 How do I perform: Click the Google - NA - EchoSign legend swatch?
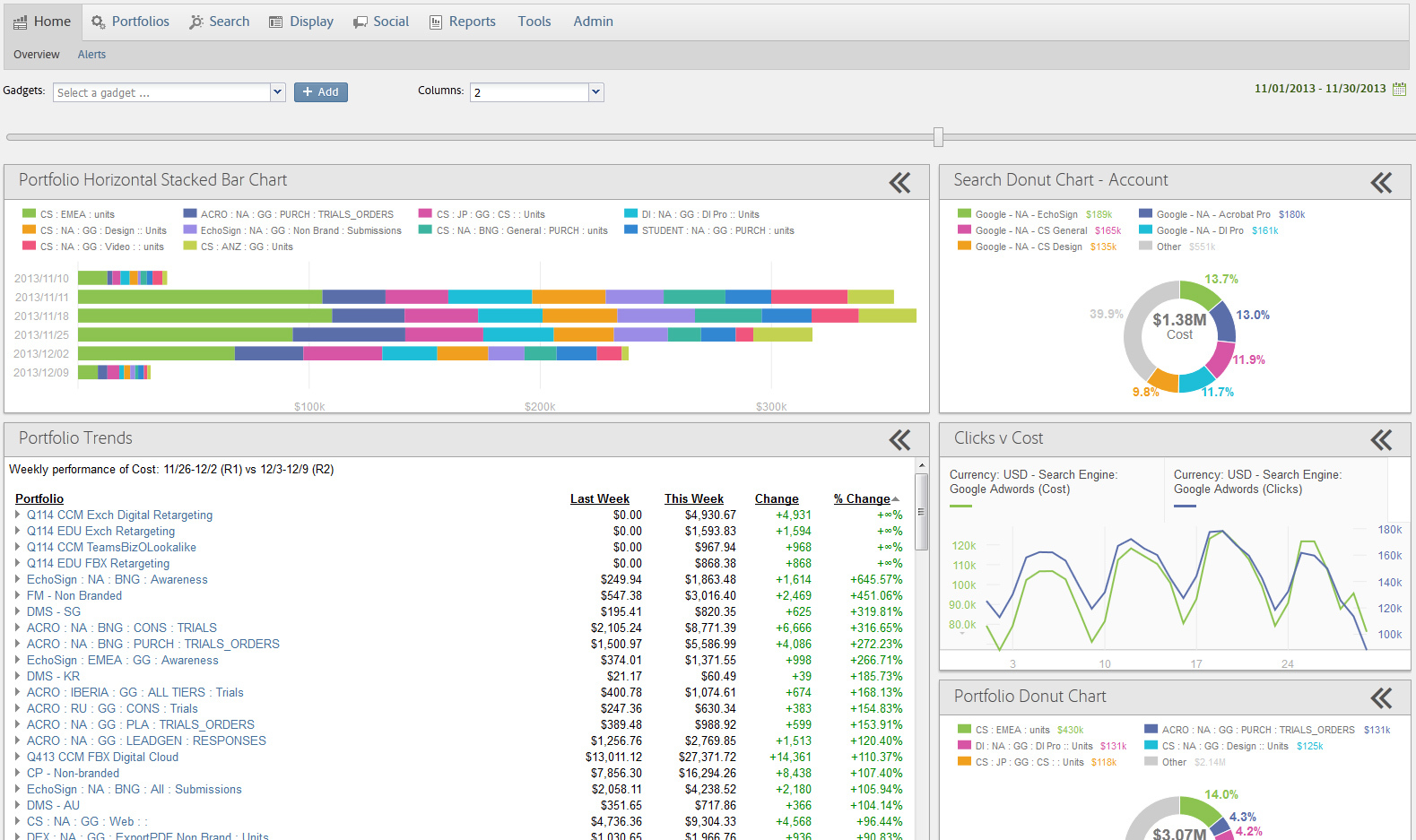click(965, 213)
